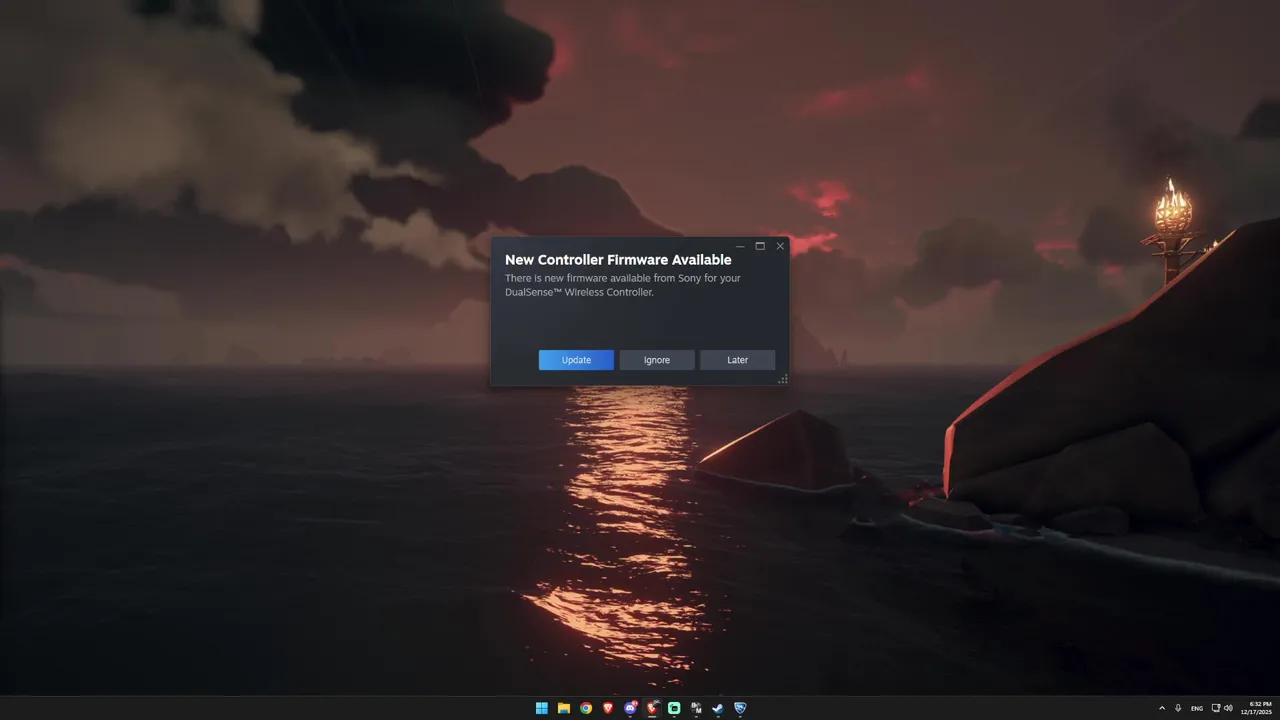Screen dimensions: 1280x720
Task: Click the Update firmware button
Action: tap(576, 360)
